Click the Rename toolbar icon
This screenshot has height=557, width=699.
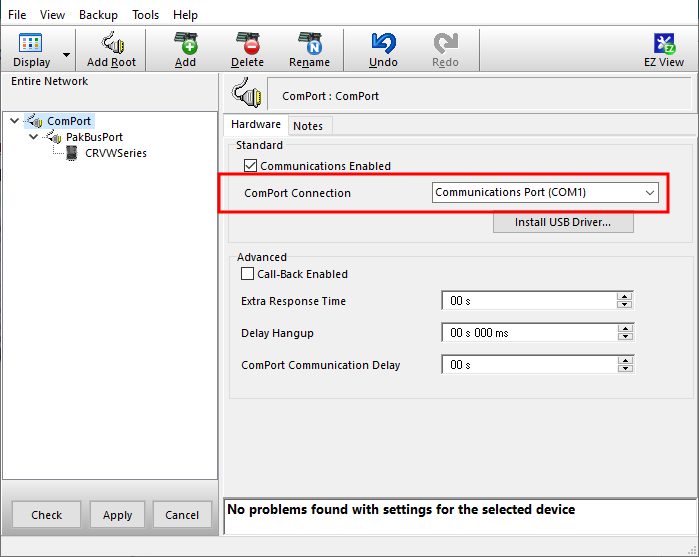pos(309,44)
